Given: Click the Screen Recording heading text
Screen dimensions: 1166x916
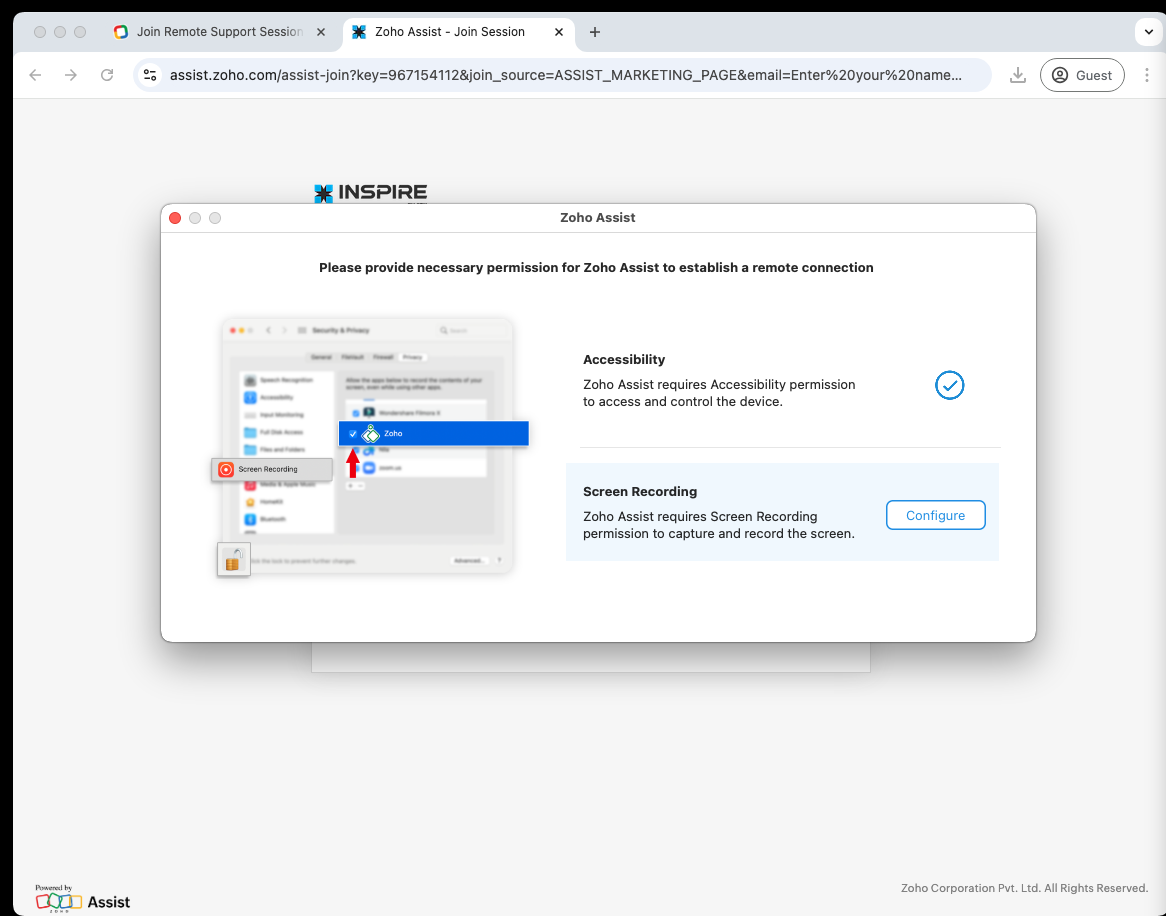Looking at the screenshot, I should click(640, 491).
